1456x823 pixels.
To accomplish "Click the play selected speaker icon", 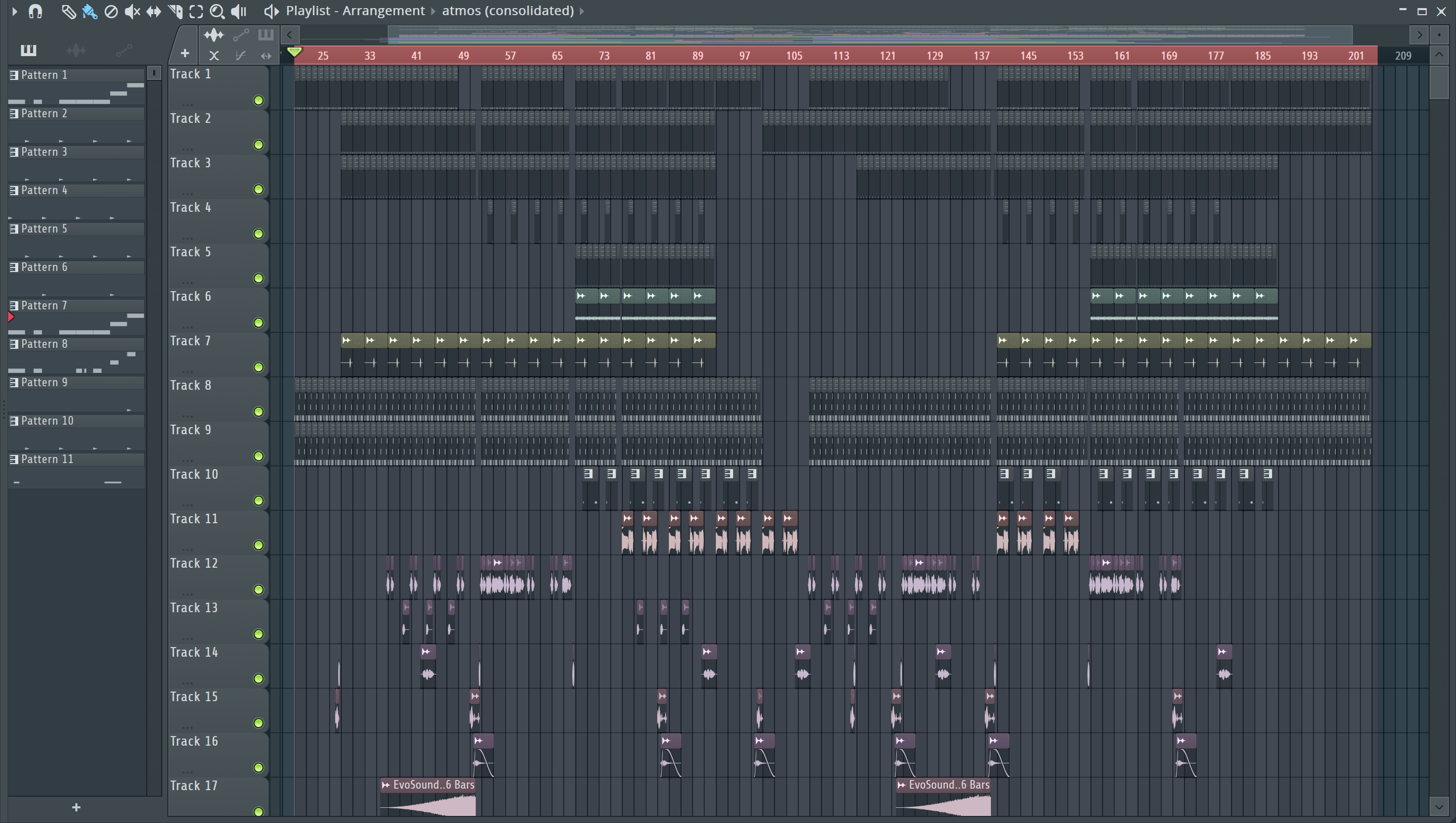I will [271, 11].
